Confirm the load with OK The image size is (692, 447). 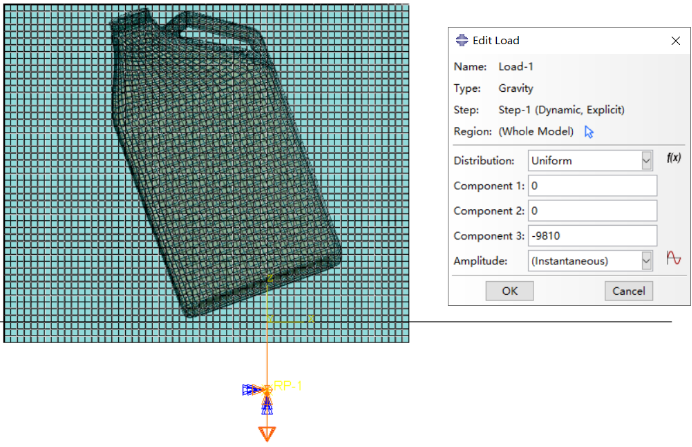[x=510, y=291]
